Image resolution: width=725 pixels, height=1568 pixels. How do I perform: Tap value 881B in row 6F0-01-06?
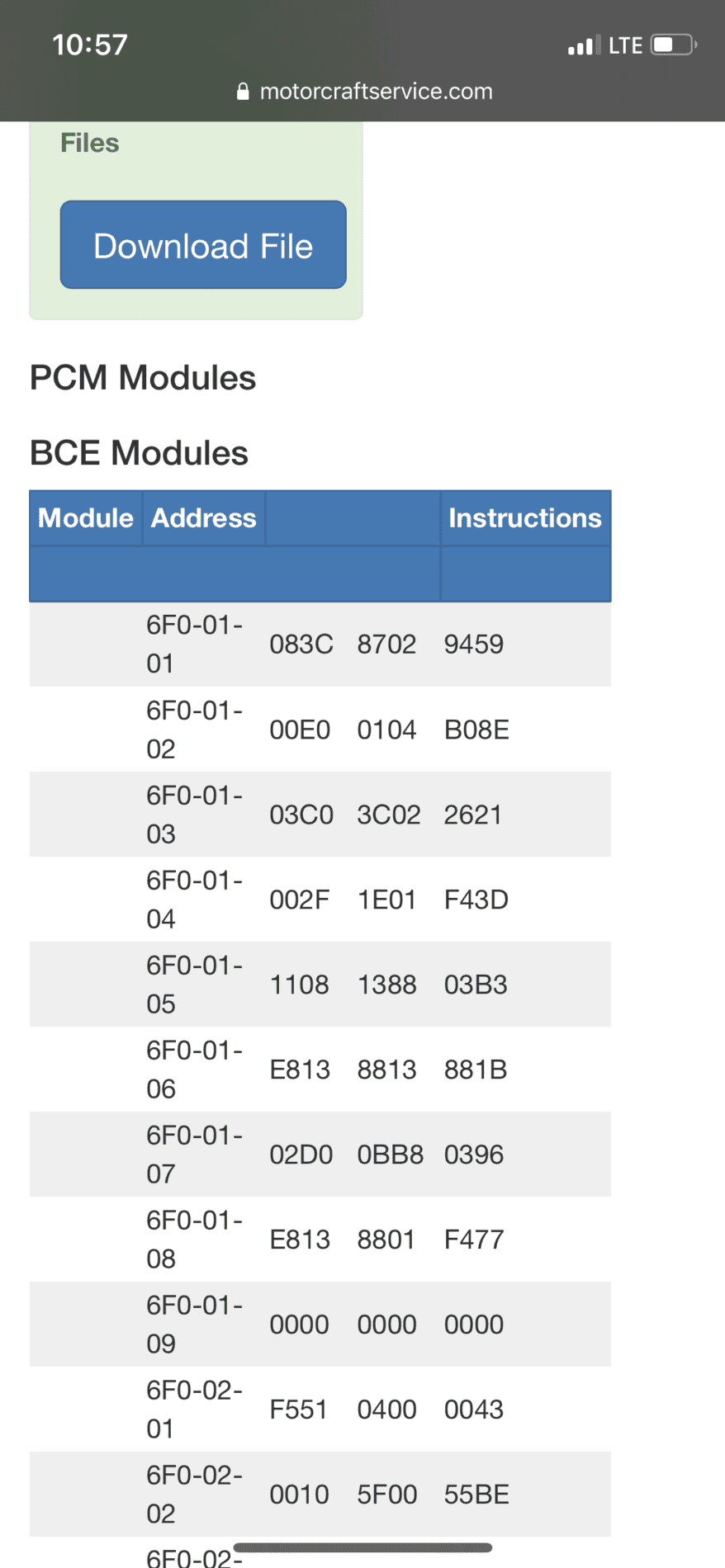point(476,1070)
